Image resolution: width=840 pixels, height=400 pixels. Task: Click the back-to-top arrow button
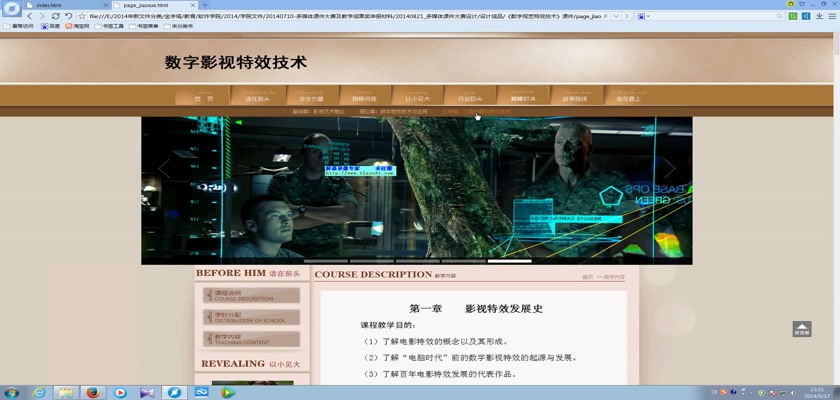pos(802,329)
